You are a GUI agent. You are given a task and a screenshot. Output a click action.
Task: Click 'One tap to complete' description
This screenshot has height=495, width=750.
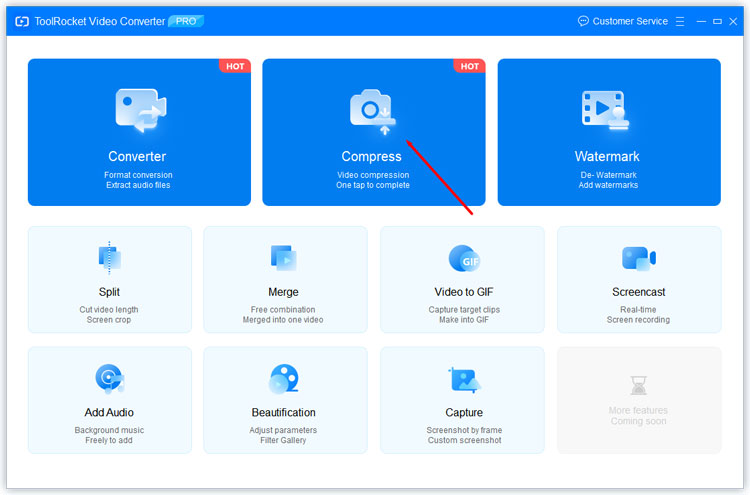point(373,185)
